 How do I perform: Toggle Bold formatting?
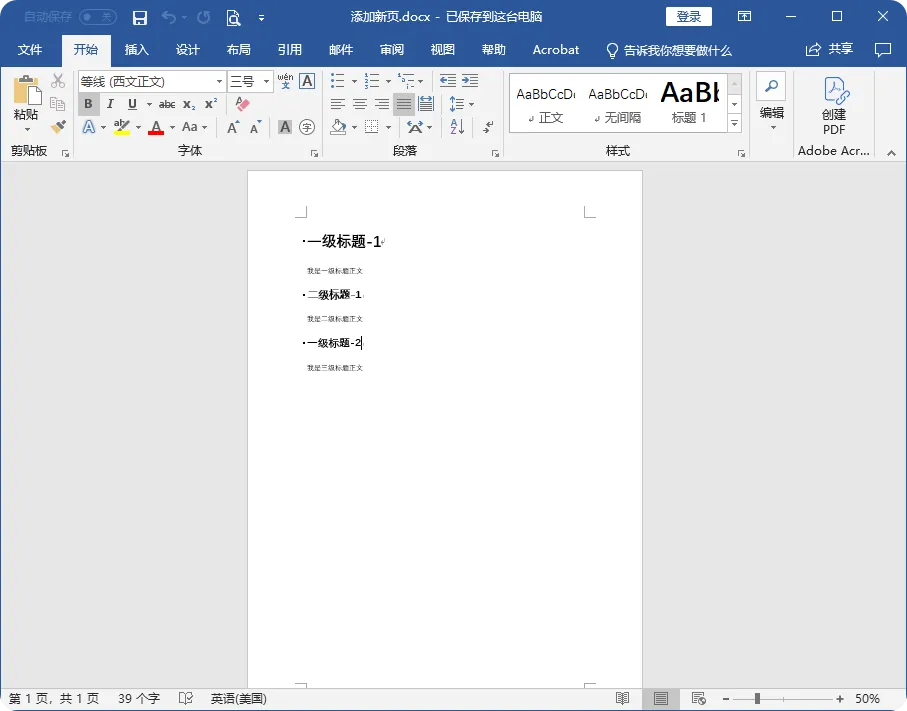(x=88, y=104)
